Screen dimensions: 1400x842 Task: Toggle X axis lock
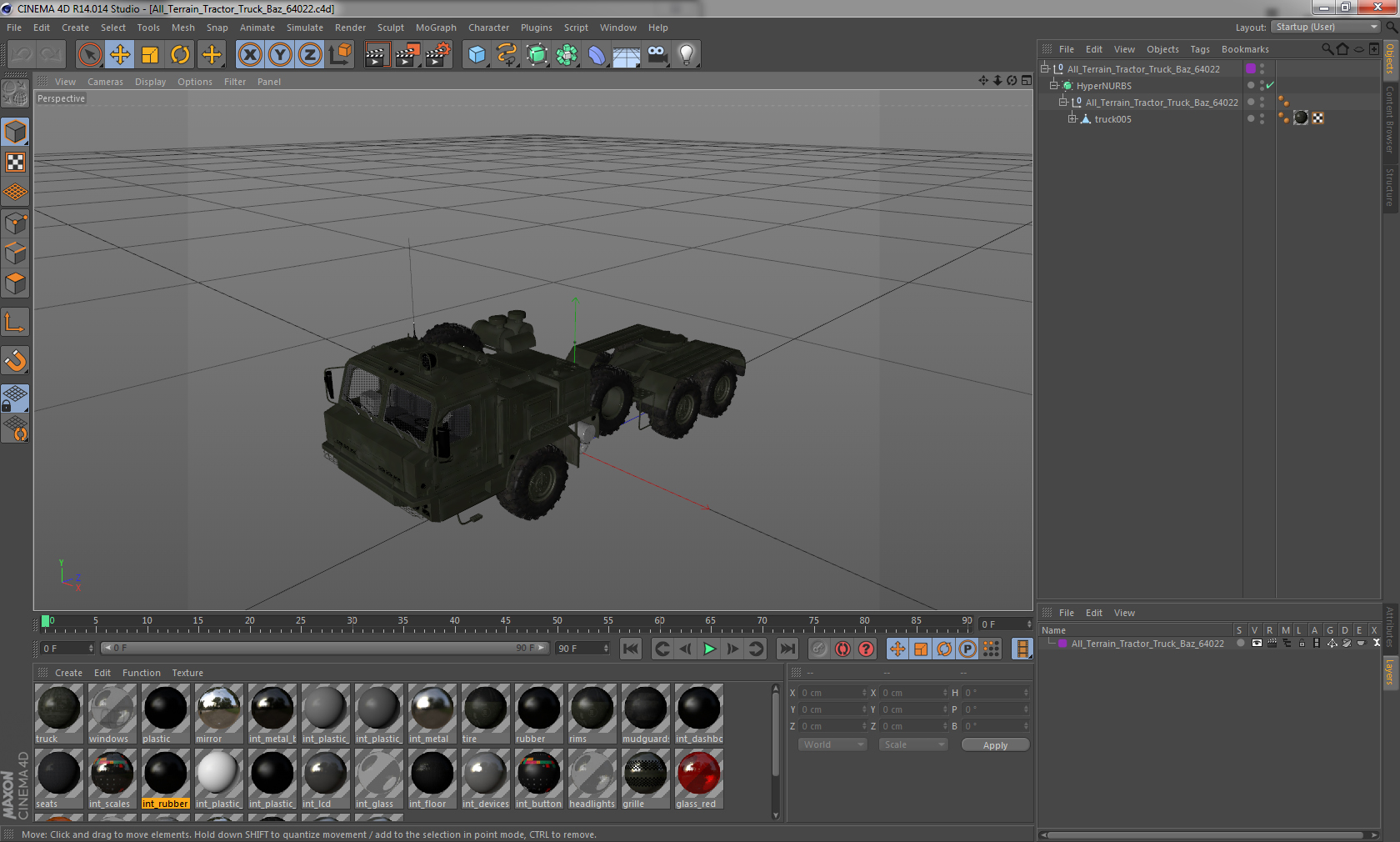coord(249,55)
